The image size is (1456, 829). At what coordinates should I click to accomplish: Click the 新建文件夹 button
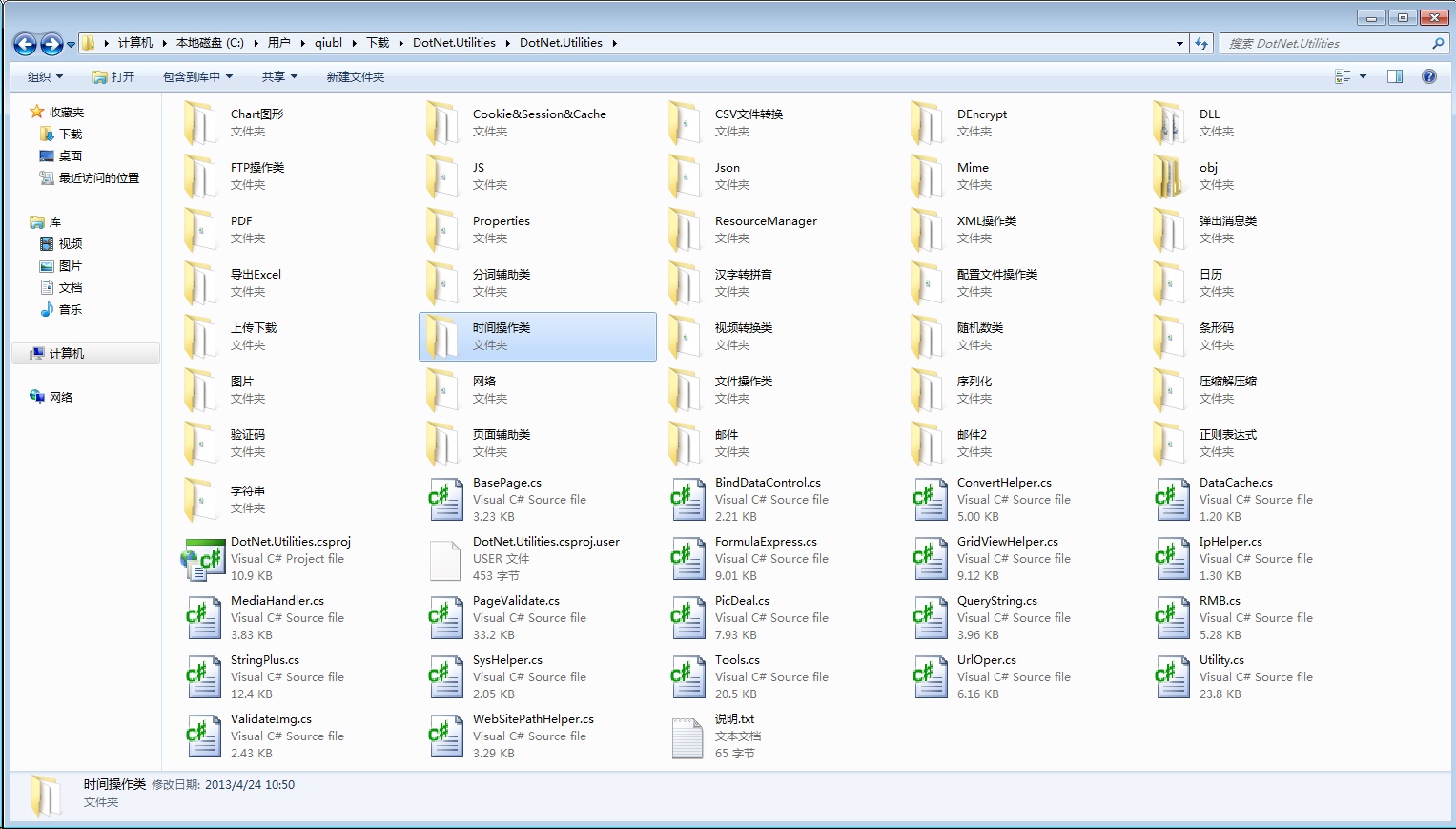pos(355,76)
